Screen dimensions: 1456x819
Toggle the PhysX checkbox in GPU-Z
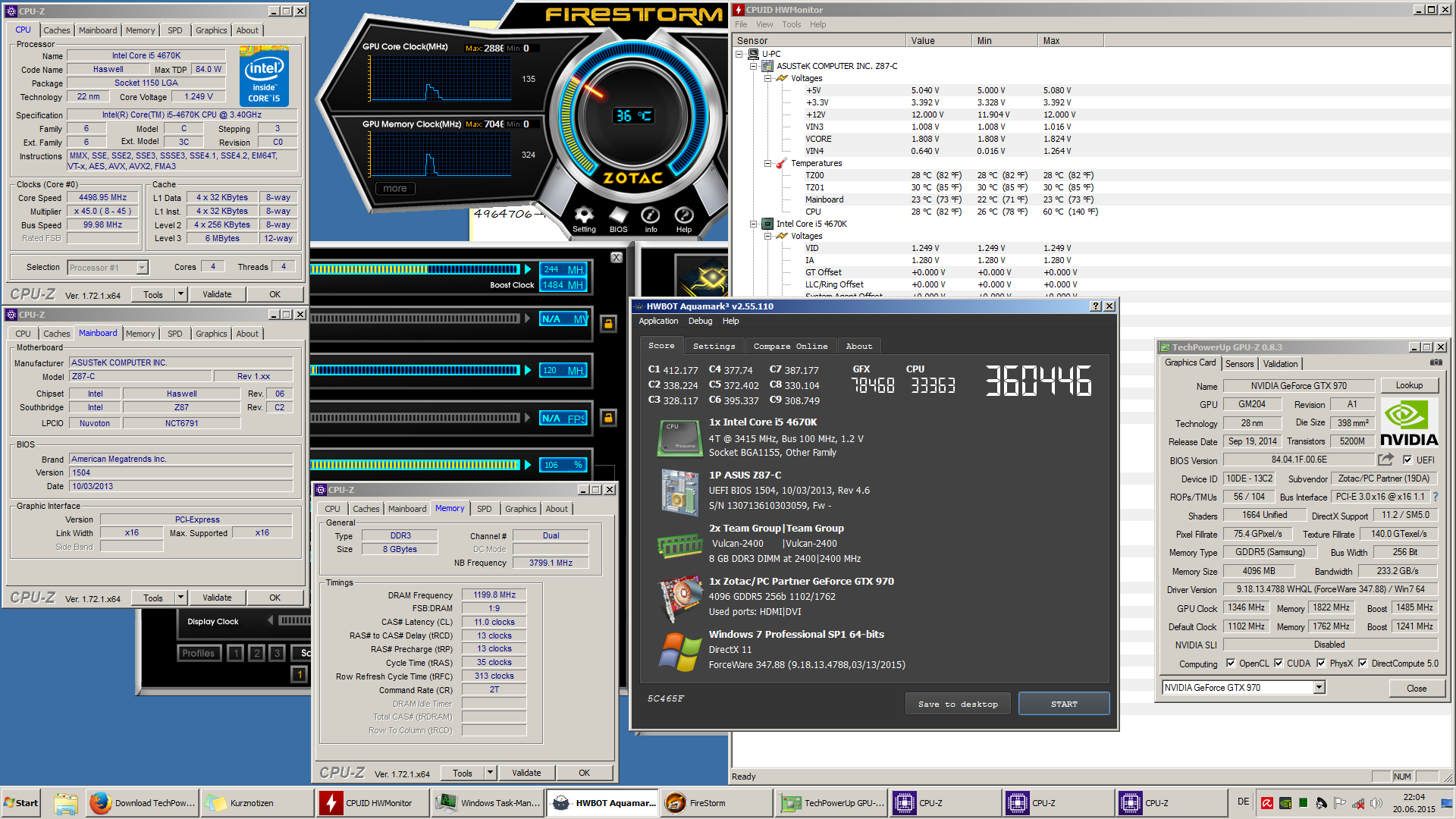[1321, 663]
